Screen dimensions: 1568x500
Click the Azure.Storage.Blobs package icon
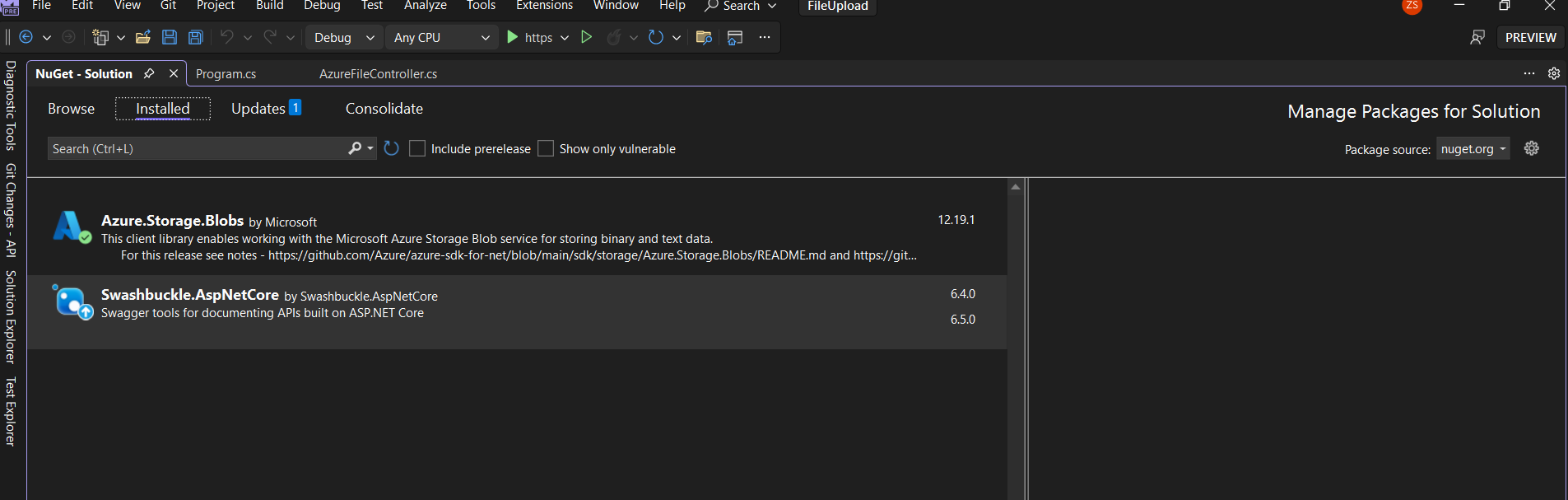tap(72, 227)
